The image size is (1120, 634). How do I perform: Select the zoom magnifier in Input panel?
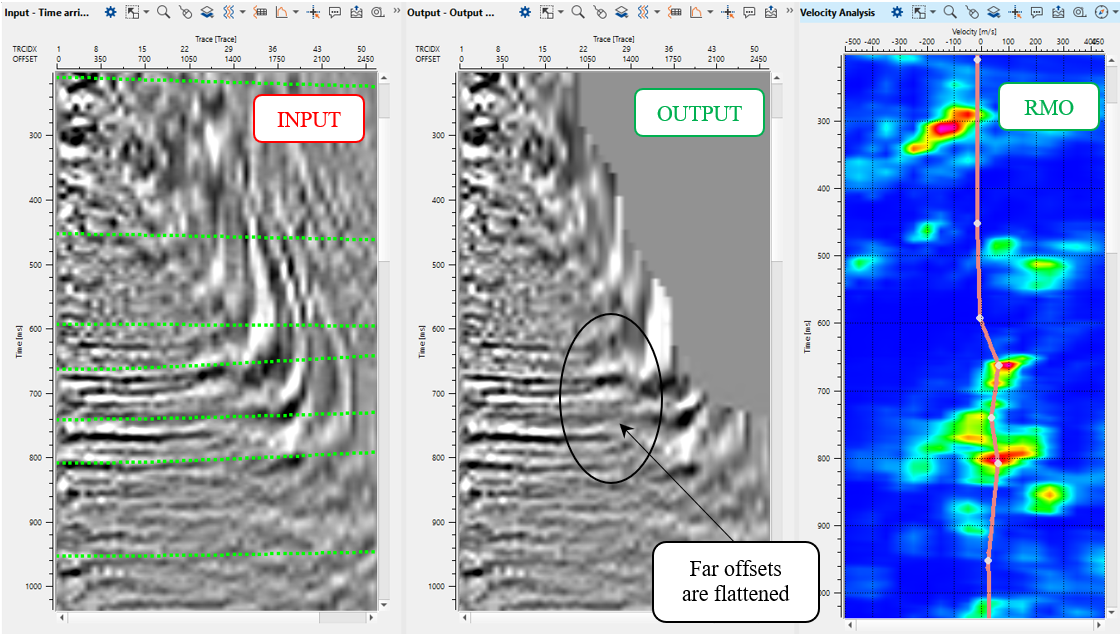point(162,13)
